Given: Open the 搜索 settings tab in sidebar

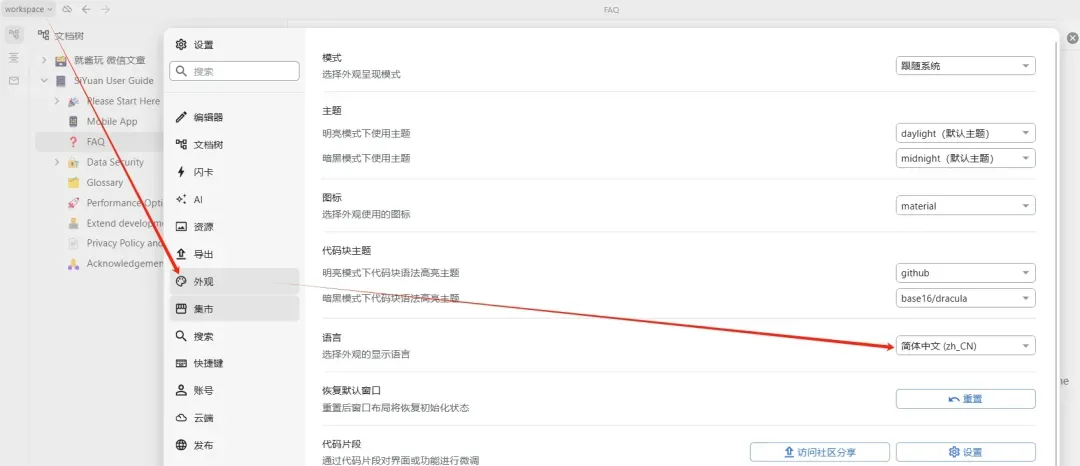Looking at the screenshot, I should [234, 337].
